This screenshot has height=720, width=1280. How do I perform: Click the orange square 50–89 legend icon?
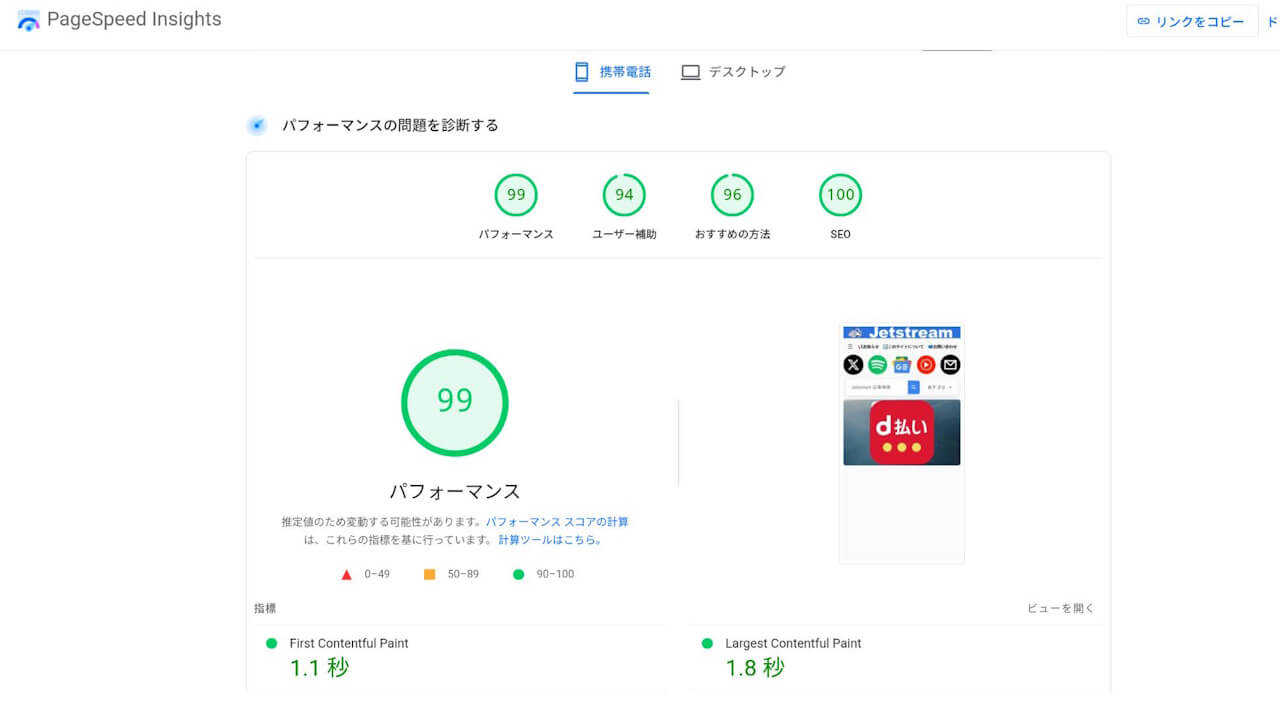click(429, 574)
